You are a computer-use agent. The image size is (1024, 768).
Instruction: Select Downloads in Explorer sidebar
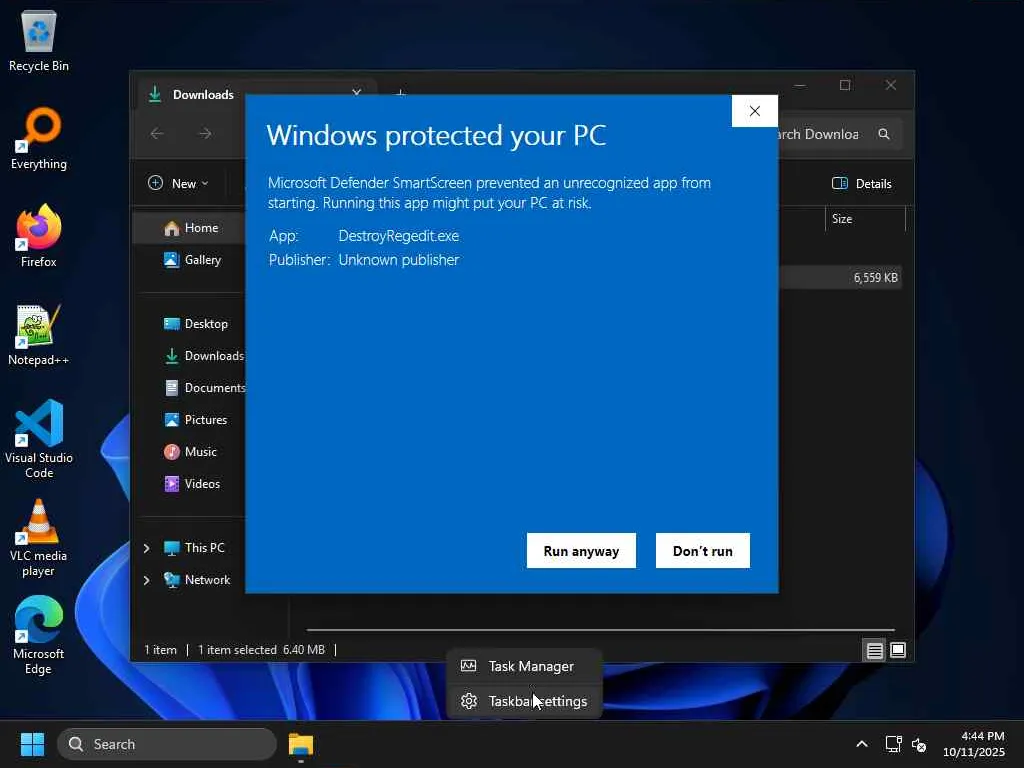202,356
